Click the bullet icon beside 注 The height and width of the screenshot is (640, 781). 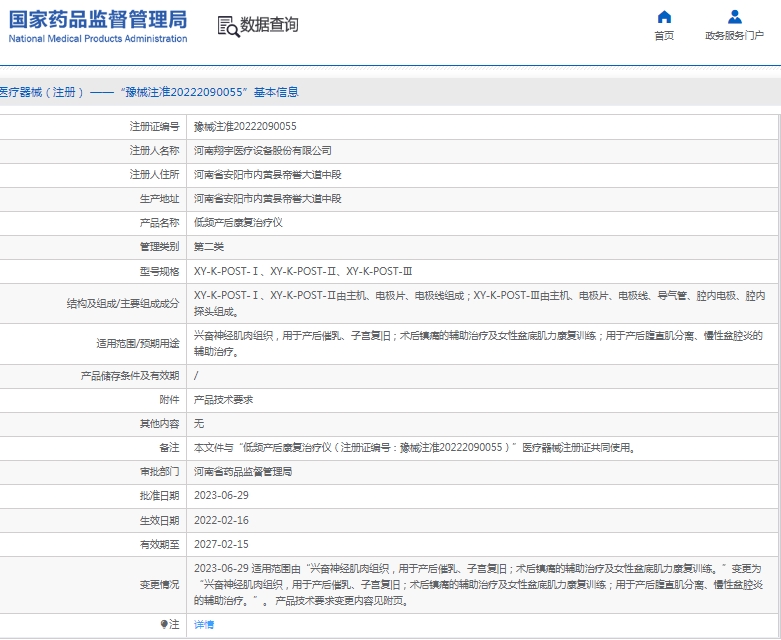(x=164, y=624)
